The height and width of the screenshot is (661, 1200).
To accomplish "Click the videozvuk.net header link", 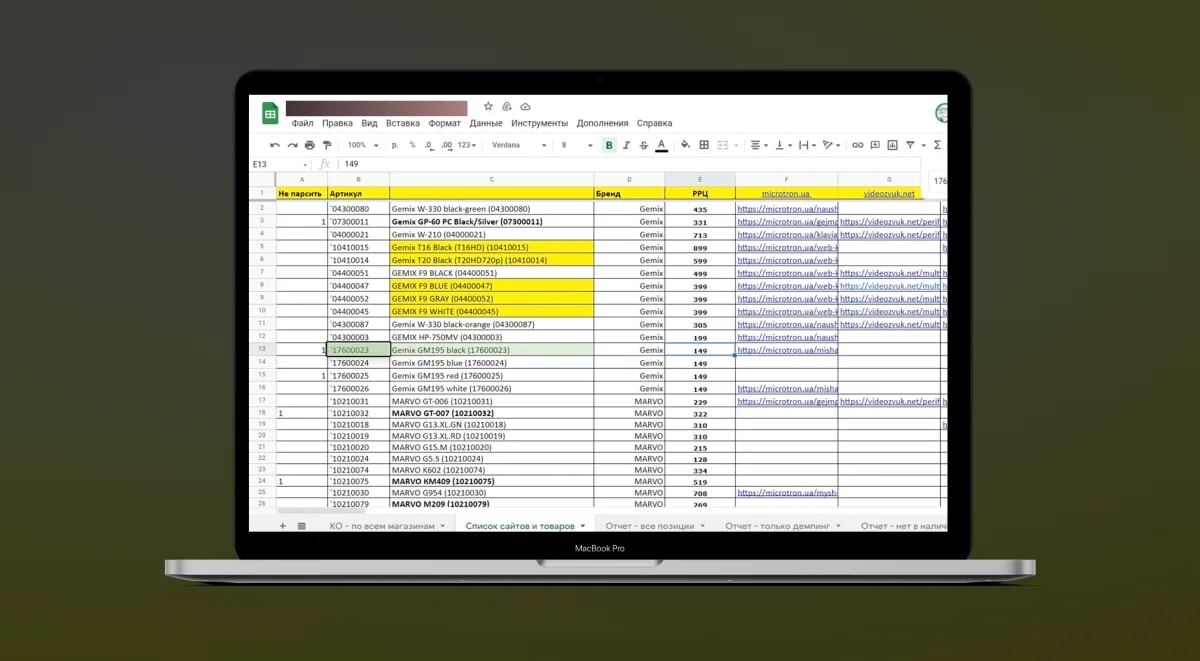I will 889,193.
